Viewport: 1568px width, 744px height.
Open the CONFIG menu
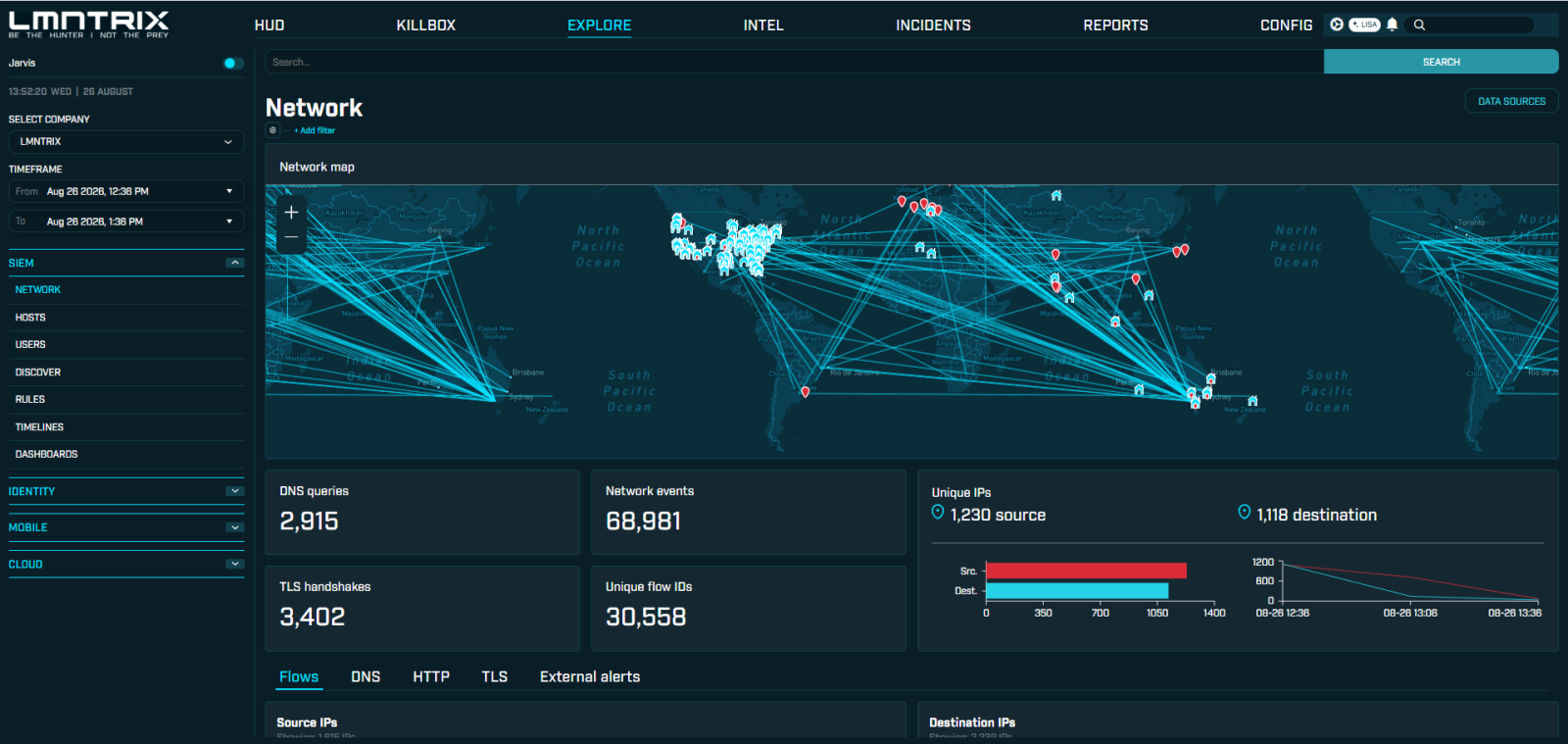coord(1286,25)
